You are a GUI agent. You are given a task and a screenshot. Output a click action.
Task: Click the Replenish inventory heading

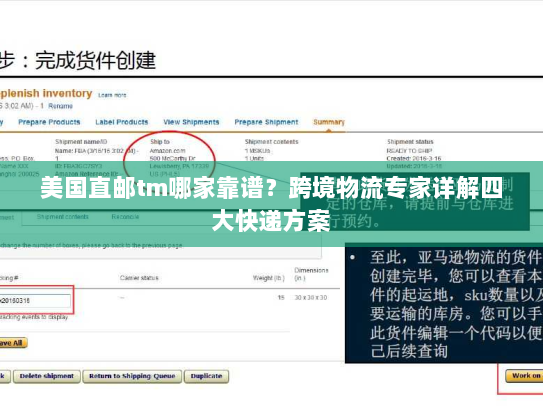46,93
